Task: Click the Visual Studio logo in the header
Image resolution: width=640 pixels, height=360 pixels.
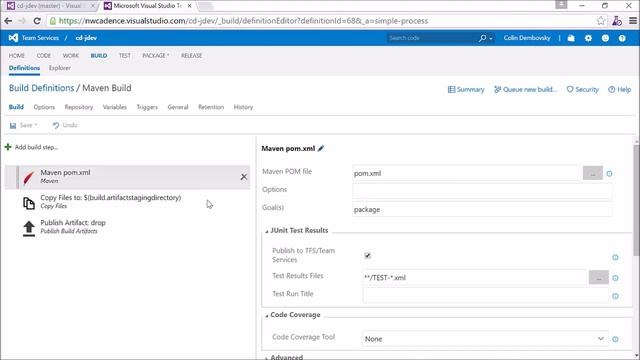Action: pos(13,38)
